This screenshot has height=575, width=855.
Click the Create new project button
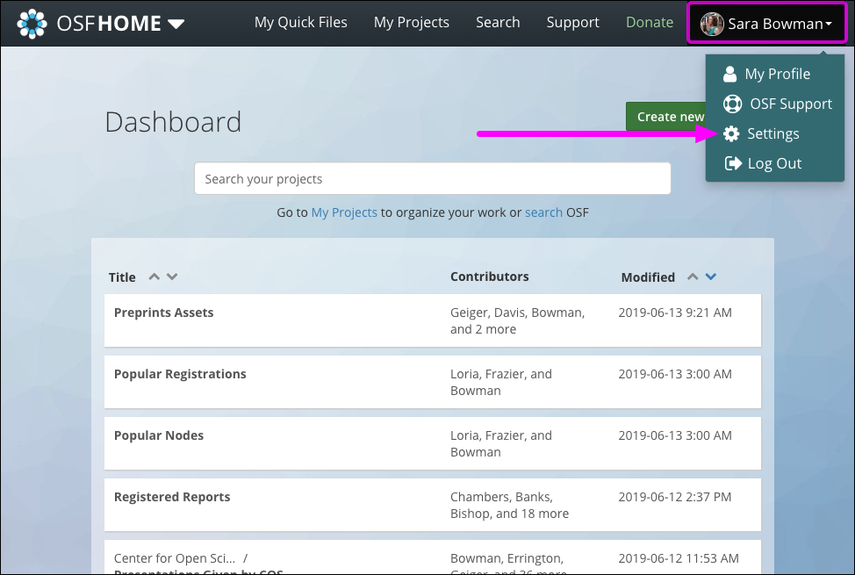pyautogui.click(x=666, y=117)
